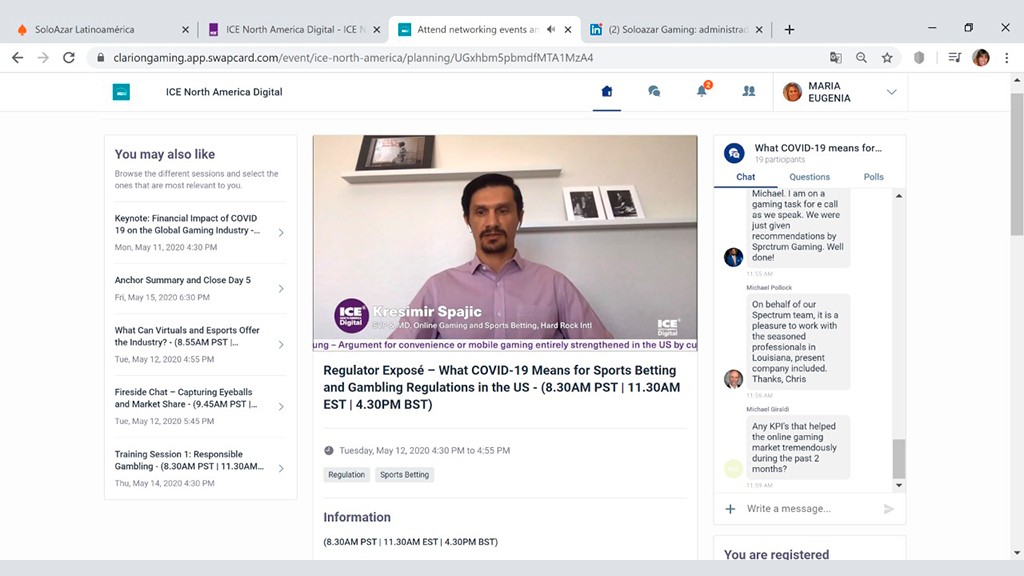The width and height of the screenshot is (1024, 576).
Task: Open the Home icon in Swapcard header
Action: click(x=606, y=91)
